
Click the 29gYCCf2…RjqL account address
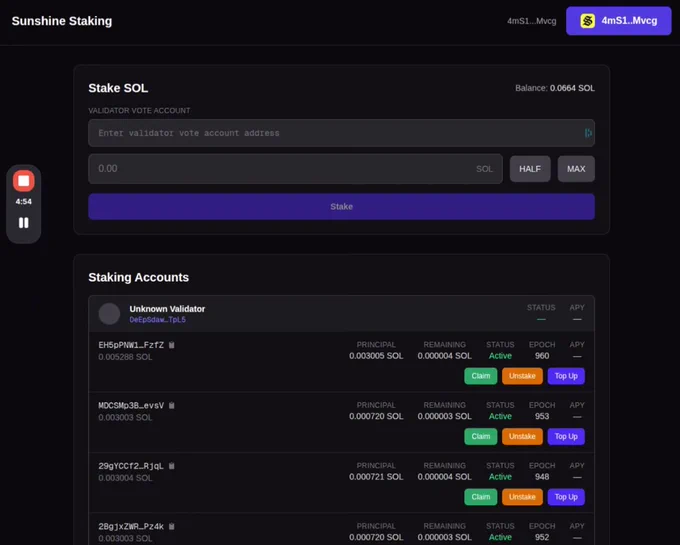pos(131,466)
